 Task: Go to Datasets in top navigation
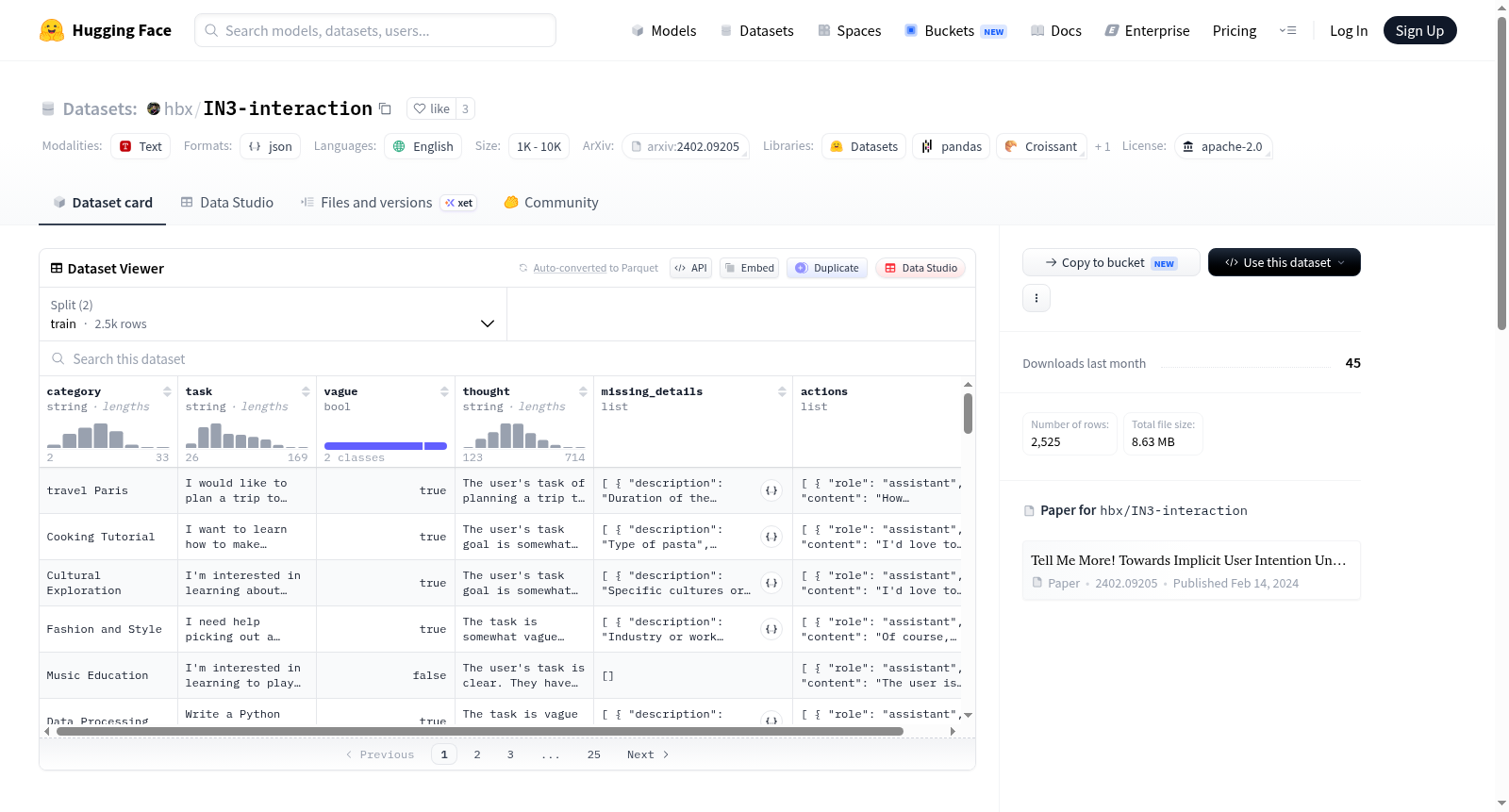tap(757, 30)
